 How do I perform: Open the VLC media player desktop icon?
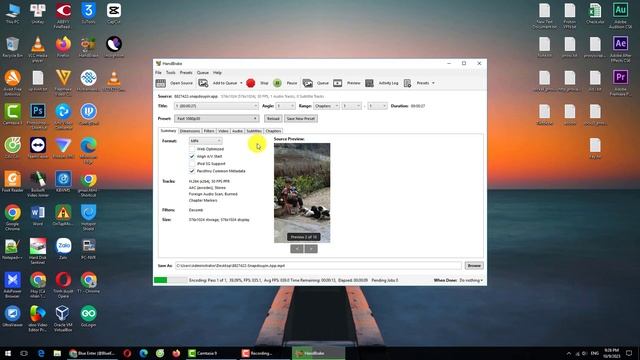click(38, 44)
